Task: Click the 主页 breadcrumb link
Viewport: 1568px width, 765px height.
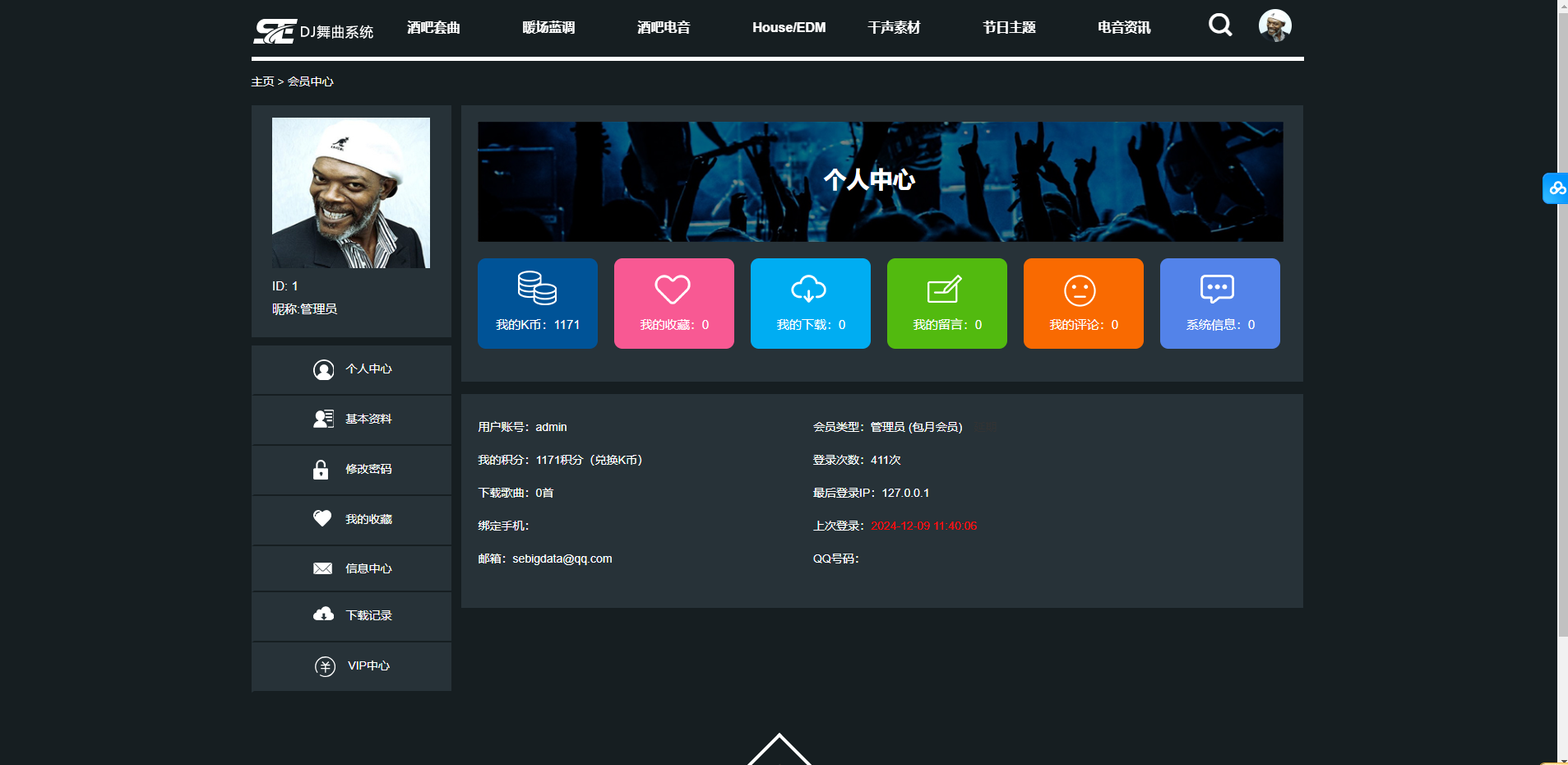Action: pyautogui.click(x=261, y=81)
